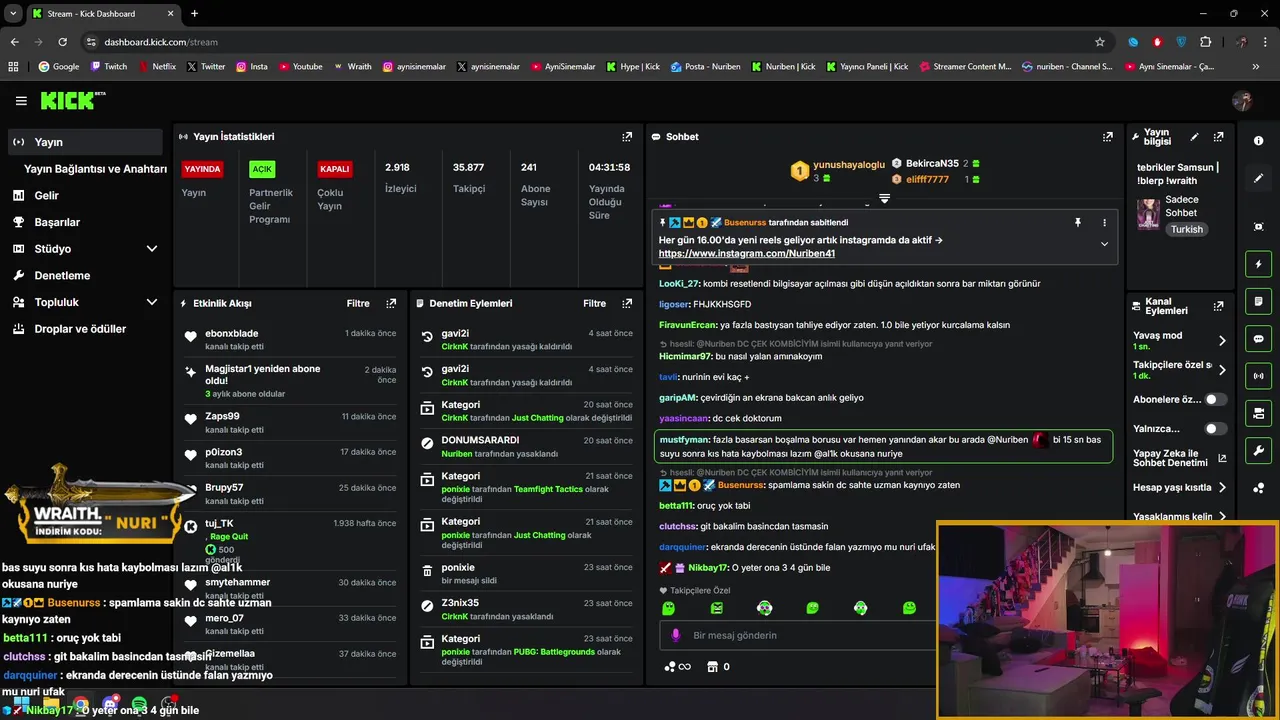1280x720 pixels.
Task: Click the Turkish language tag
Action: 1187,230
